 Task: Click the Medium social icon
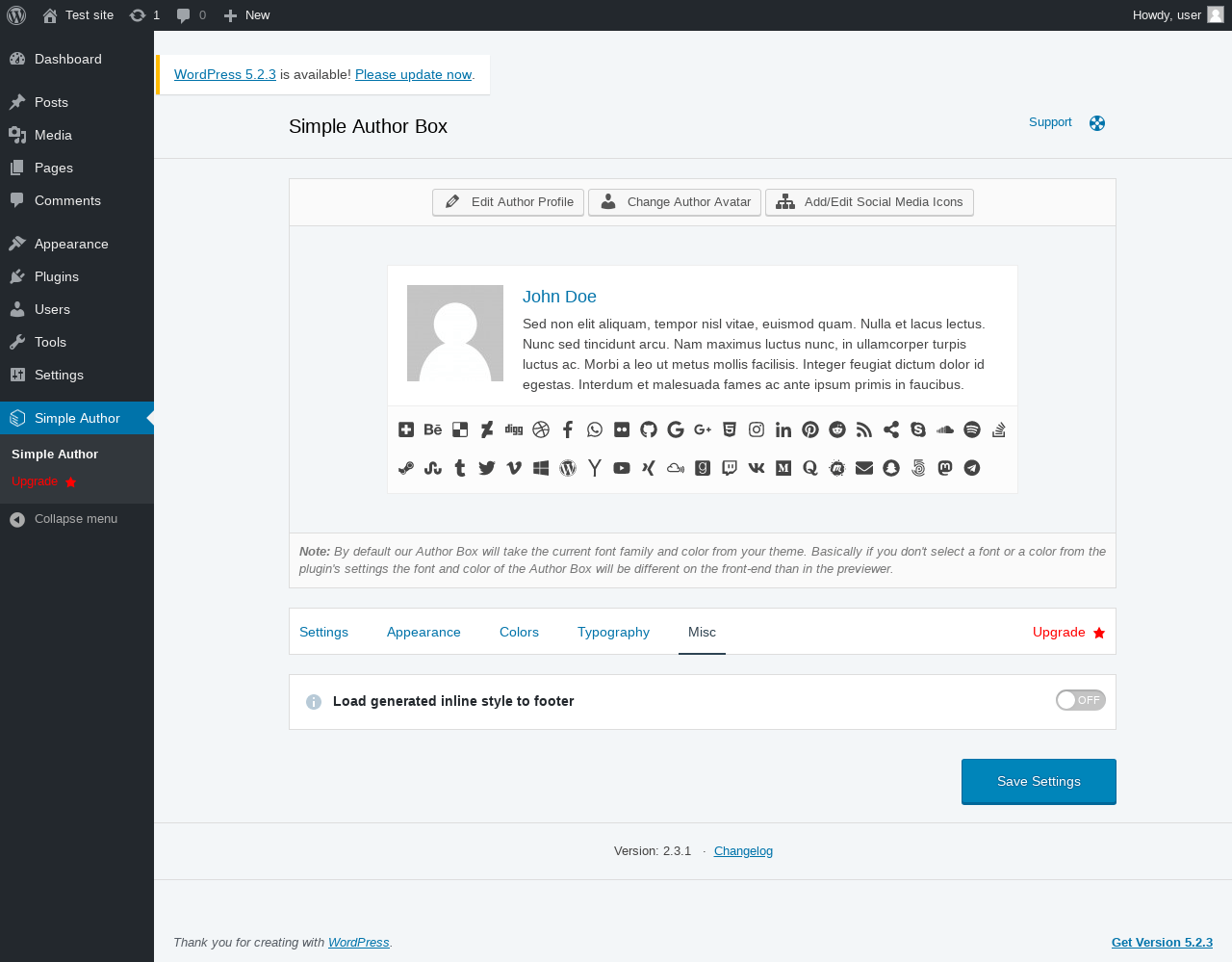point(783,468)
